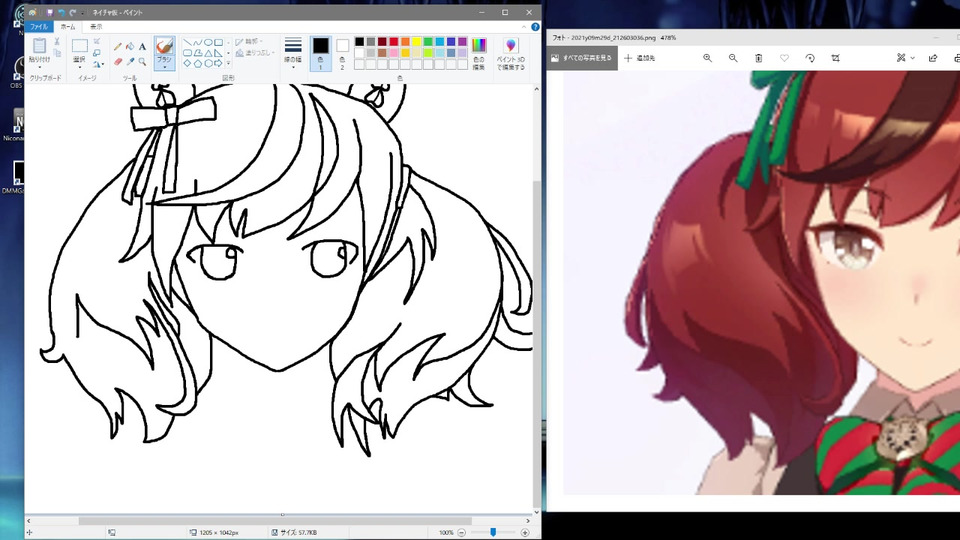Choose the oval shape
Viewport: 960px width, 540px height.
(208, 42)
